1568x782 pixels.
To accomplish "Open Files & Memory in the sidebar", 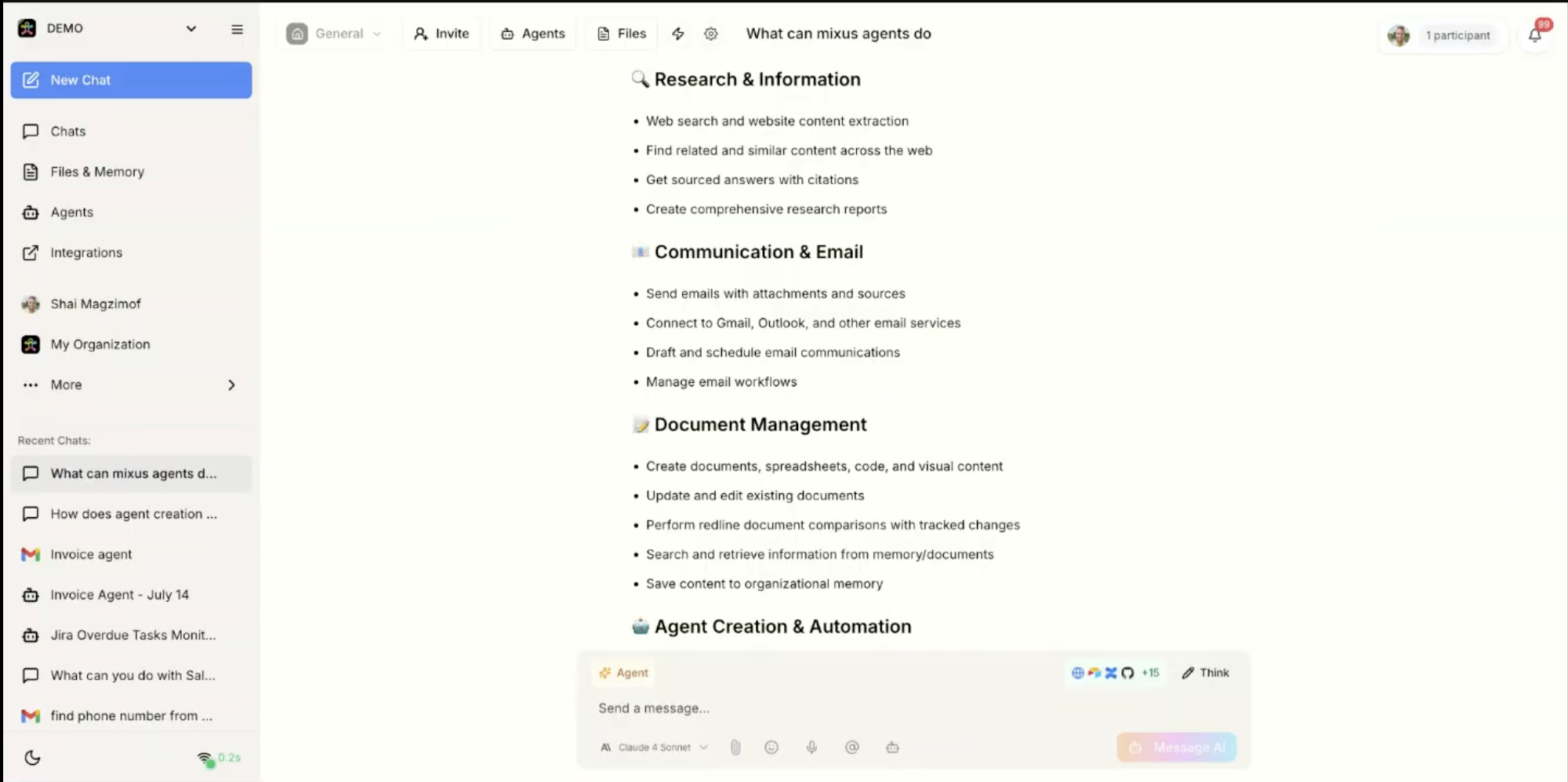I will pyautogui.click(x=97, y=172).
